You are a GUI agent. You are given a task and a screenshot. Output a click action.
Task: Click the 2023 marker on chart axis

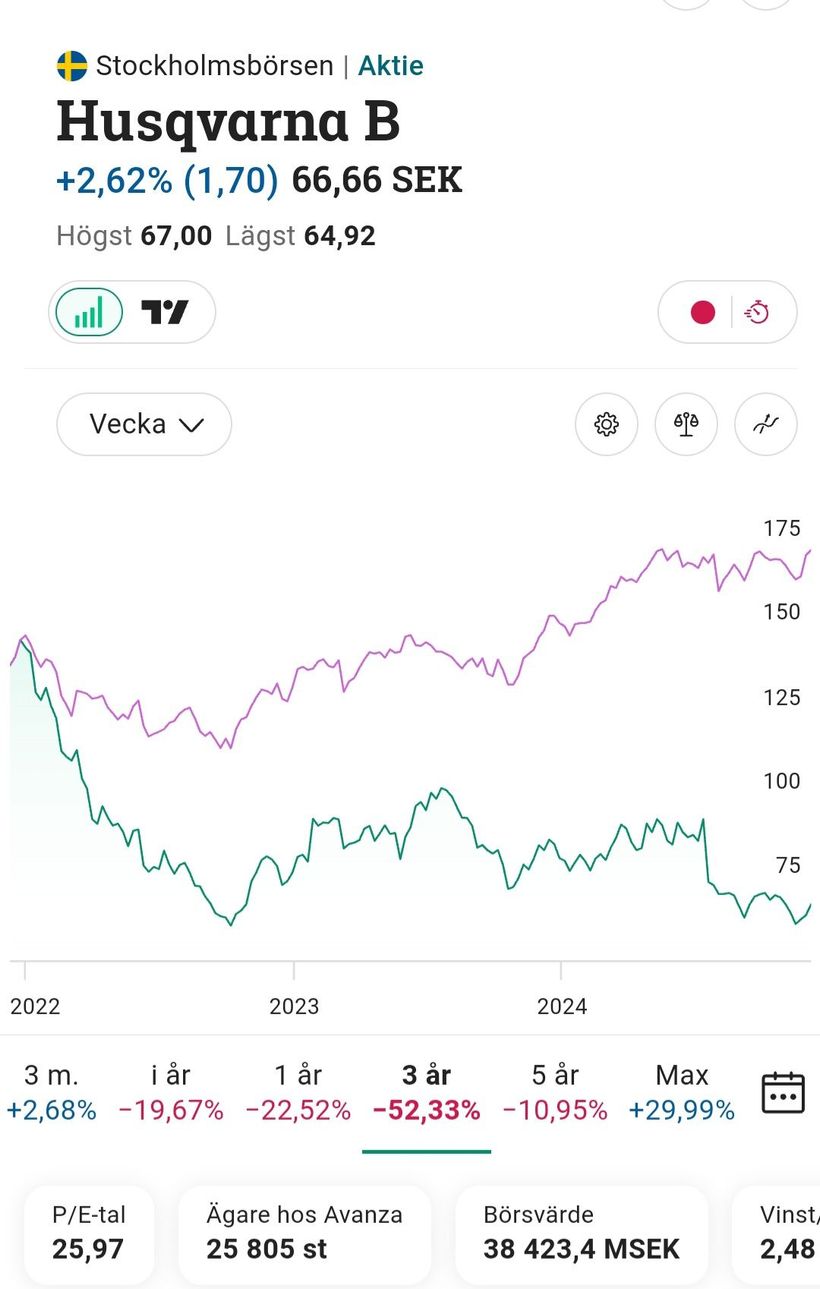coord(294,1005)
